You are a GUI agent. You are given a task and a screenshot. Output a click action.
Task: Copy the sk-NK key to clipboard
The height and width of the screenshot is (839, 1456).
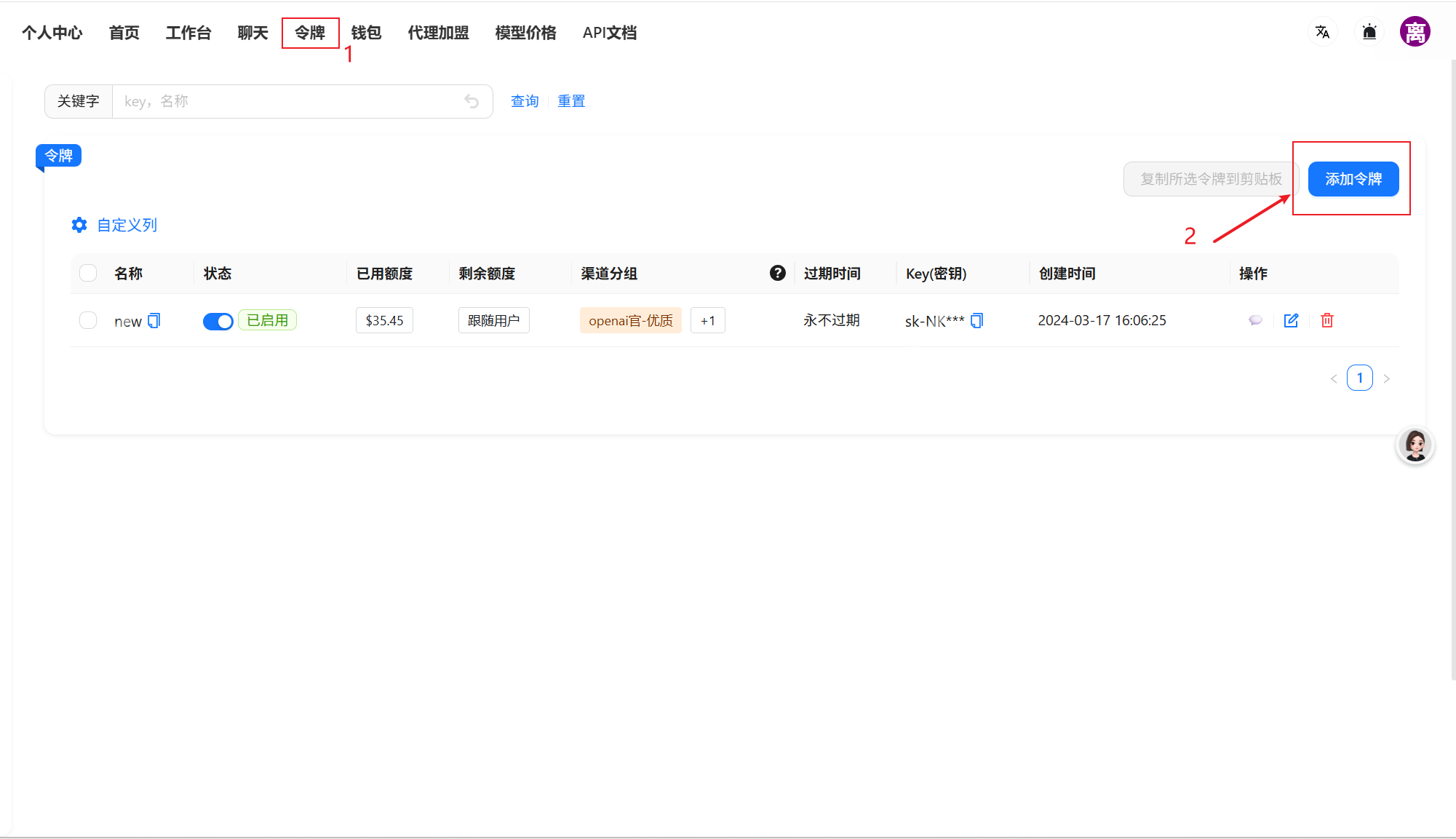[x=977, y=321]
